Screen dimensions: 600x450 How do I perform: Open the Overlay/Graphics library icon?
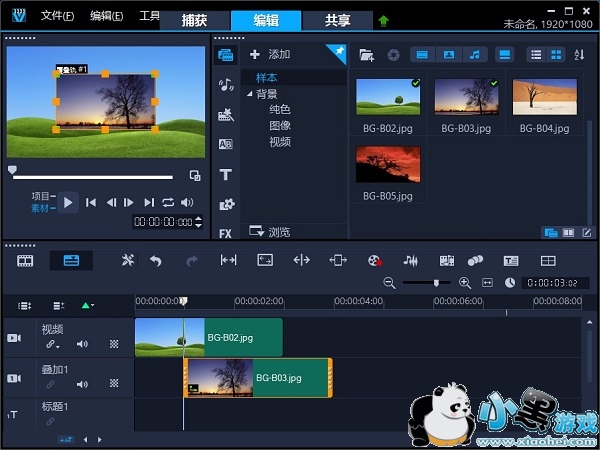227,204
